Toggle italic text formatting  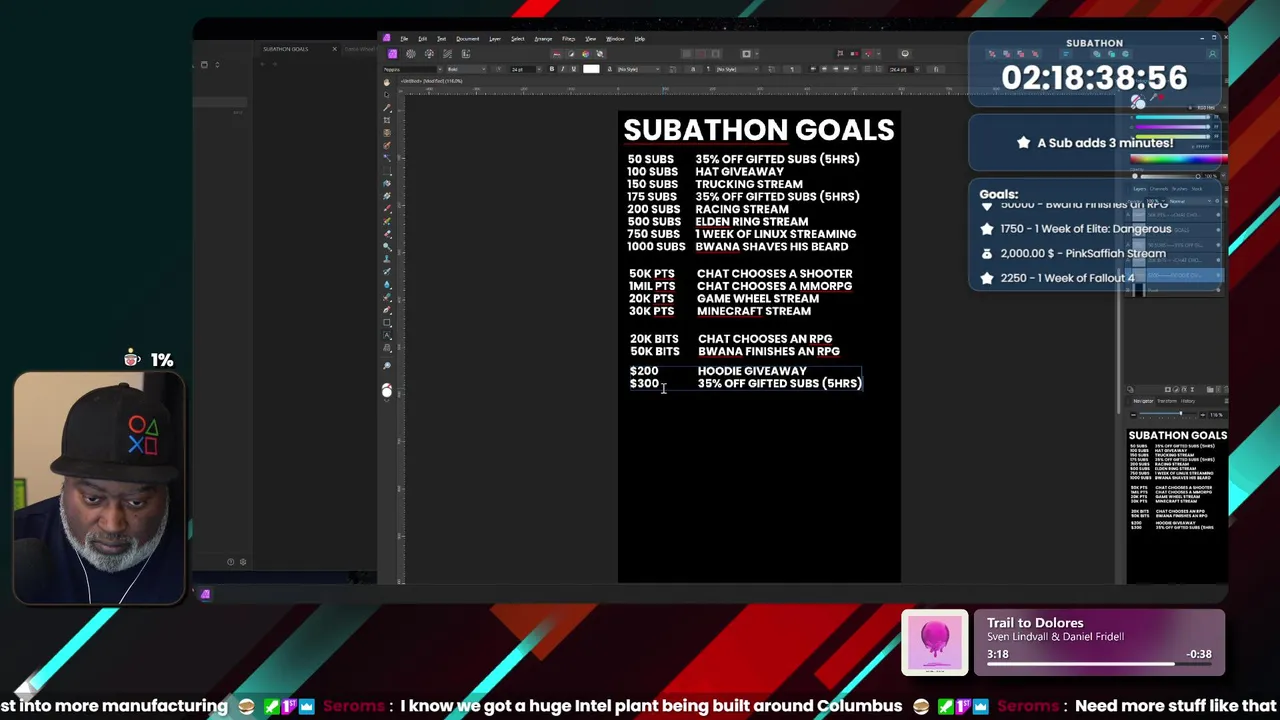[x=563, y=69]
